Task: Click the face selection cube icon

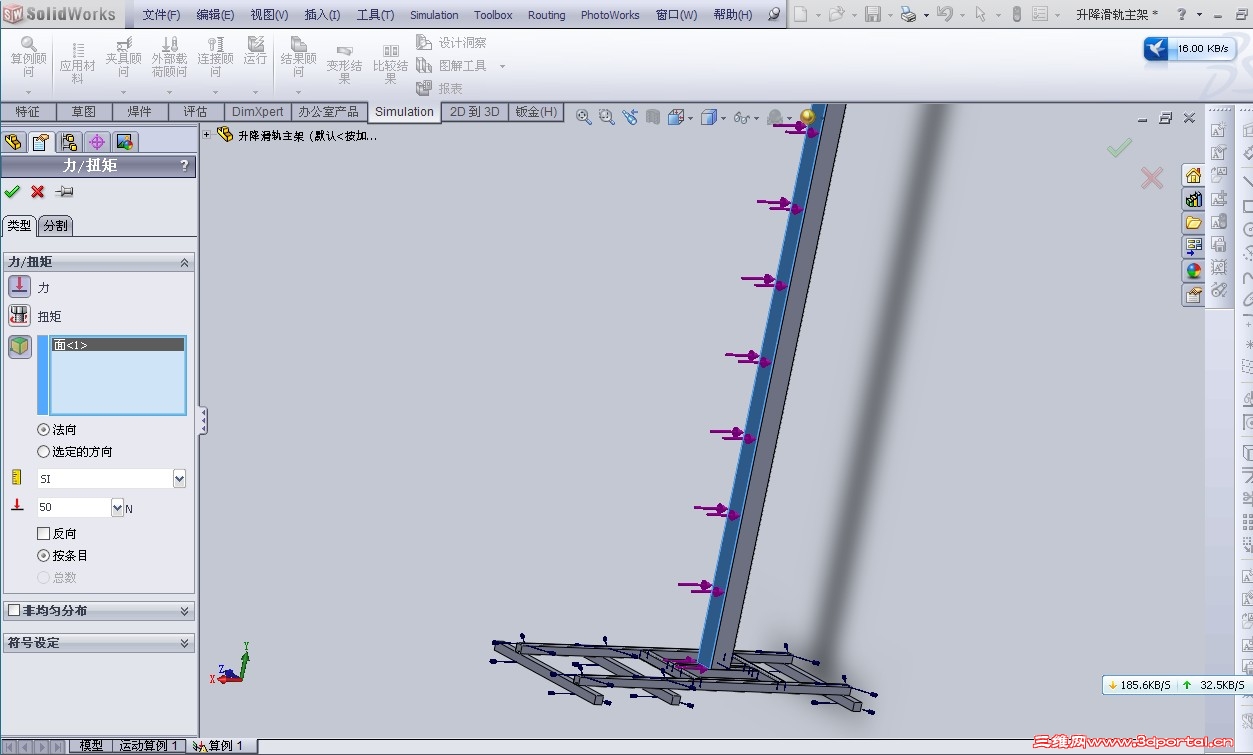Action: tap(19, 347)
